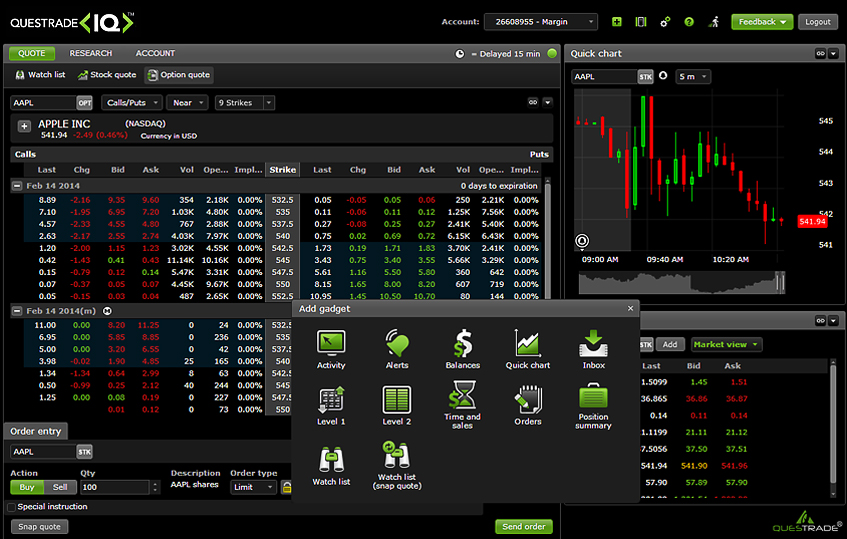Screen dimensions: 847x539
Task: Click the circular icon beside chart STK button
Action: pos(663,76)
